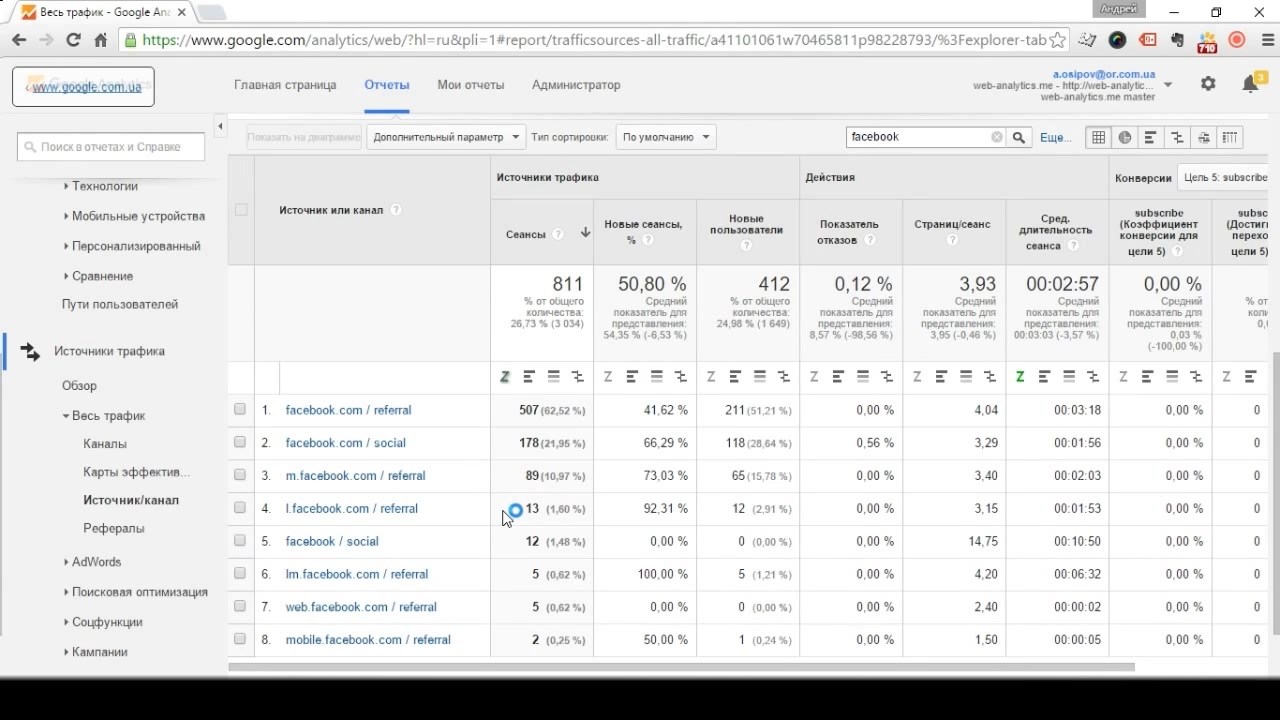Collapse the Весь трафик sidebar section
Screen dimensions: 1280x720
pyautogui.click(x=104, y=416)
